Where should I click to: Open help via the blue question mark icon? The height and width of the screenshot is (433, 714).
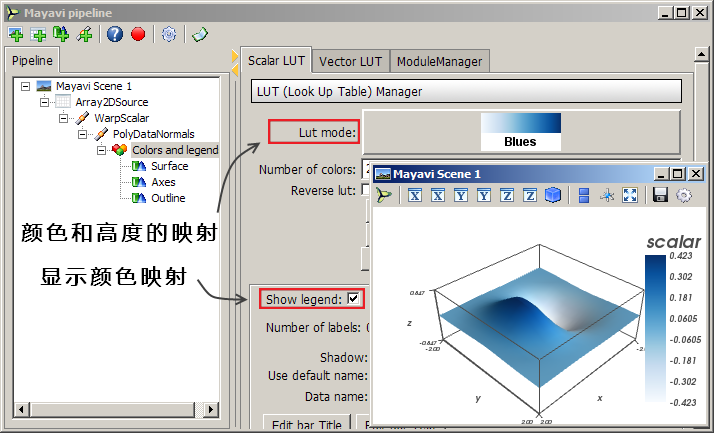115,34
